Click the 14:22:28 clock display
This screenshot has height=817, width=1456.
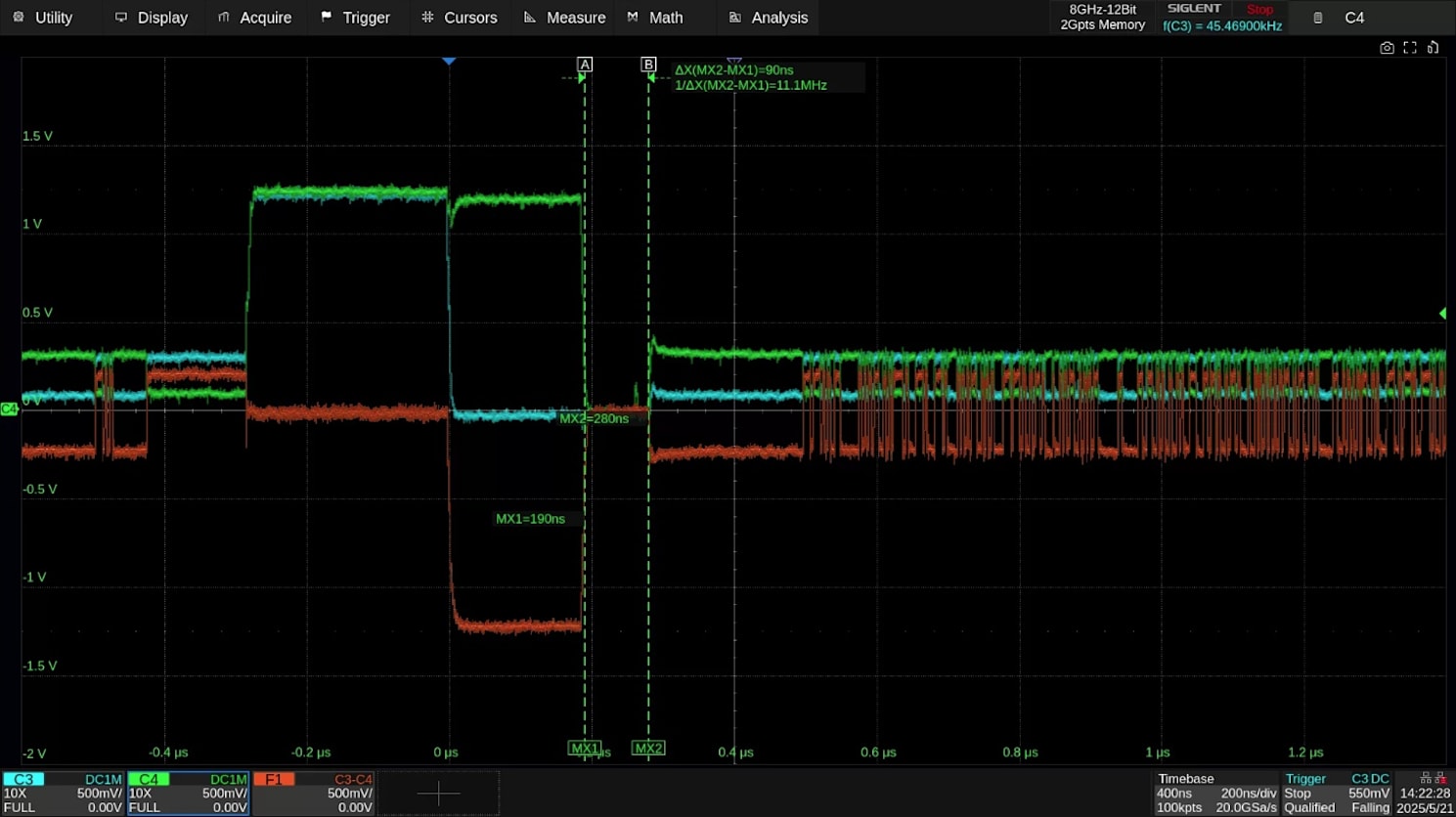1425,794
